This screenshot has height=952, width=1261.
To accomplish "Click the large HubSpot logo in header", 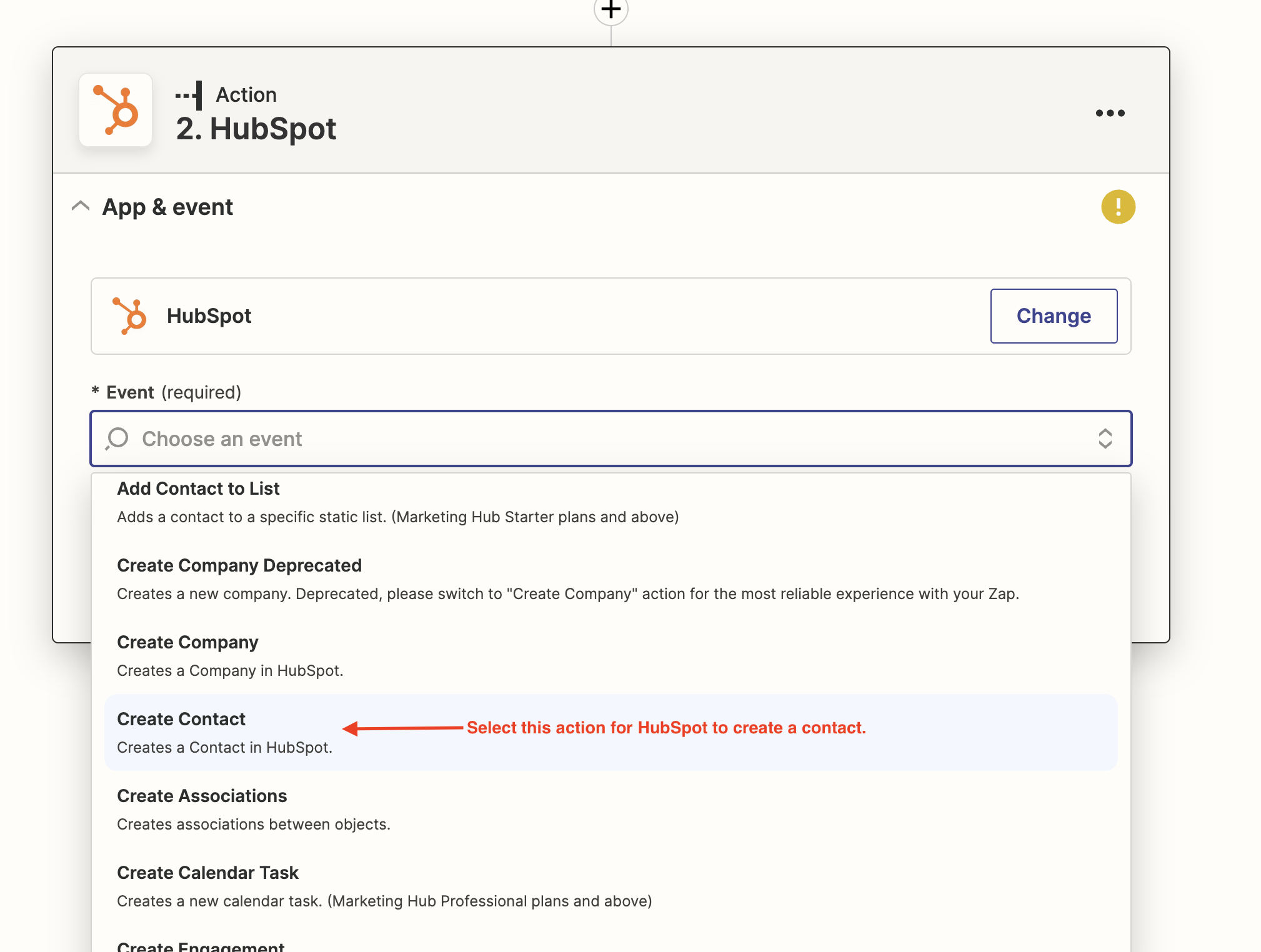I will pos(116,110).
